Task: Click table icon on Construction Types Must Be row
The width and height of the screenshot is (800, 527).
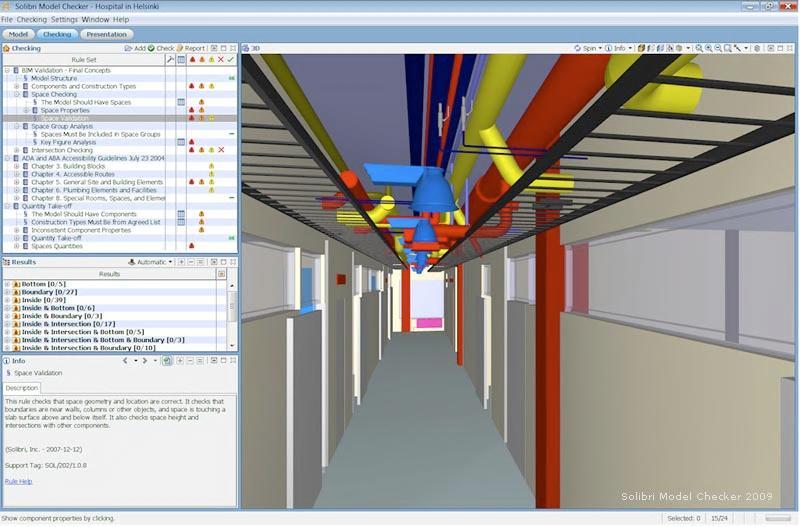Action: click(181, 222)
